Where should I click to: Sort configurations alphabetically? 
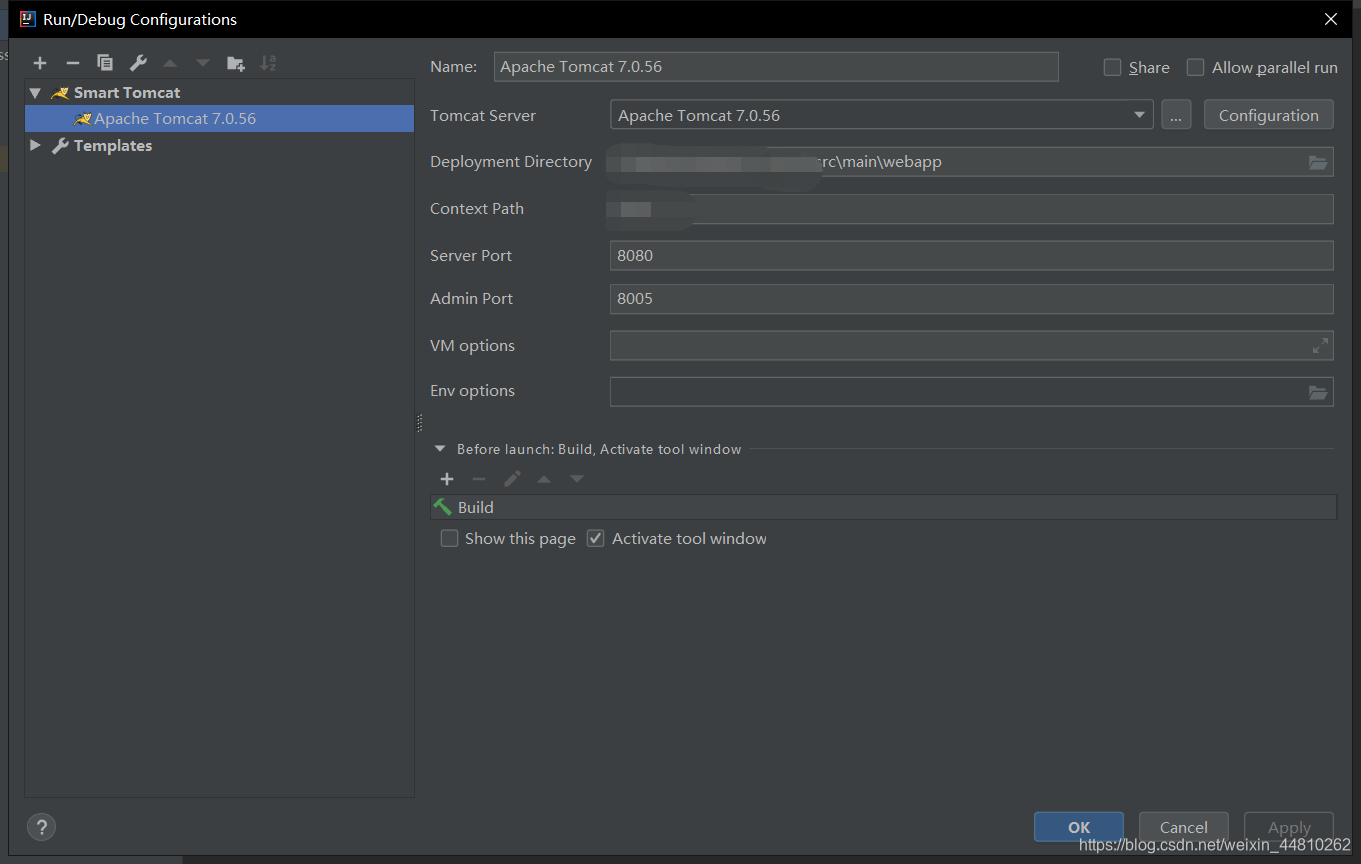click(268, 63)
